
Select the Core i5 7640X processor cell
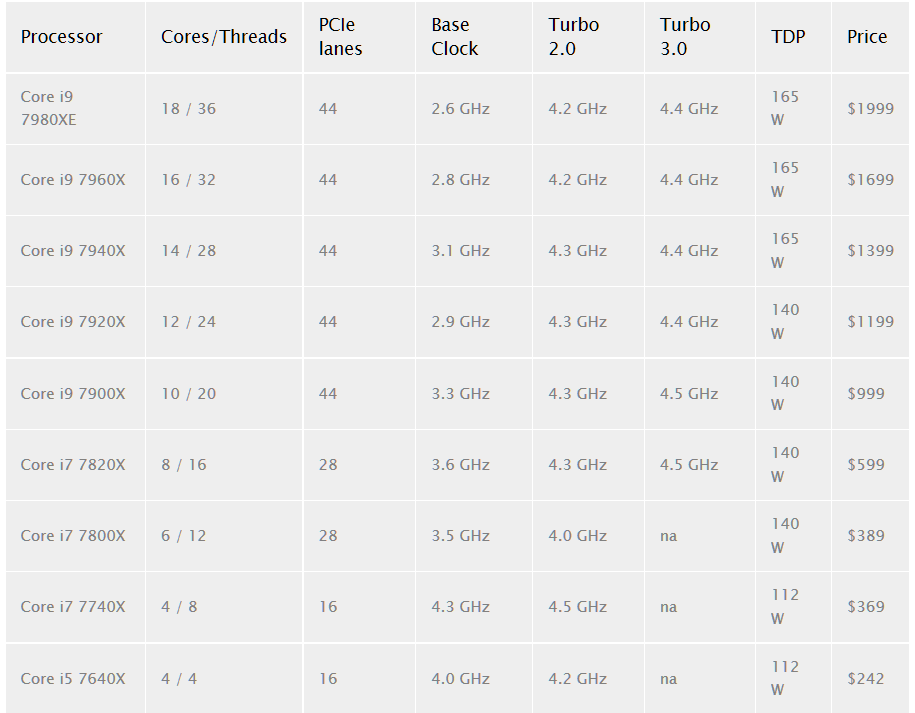[x=73, y=679]
